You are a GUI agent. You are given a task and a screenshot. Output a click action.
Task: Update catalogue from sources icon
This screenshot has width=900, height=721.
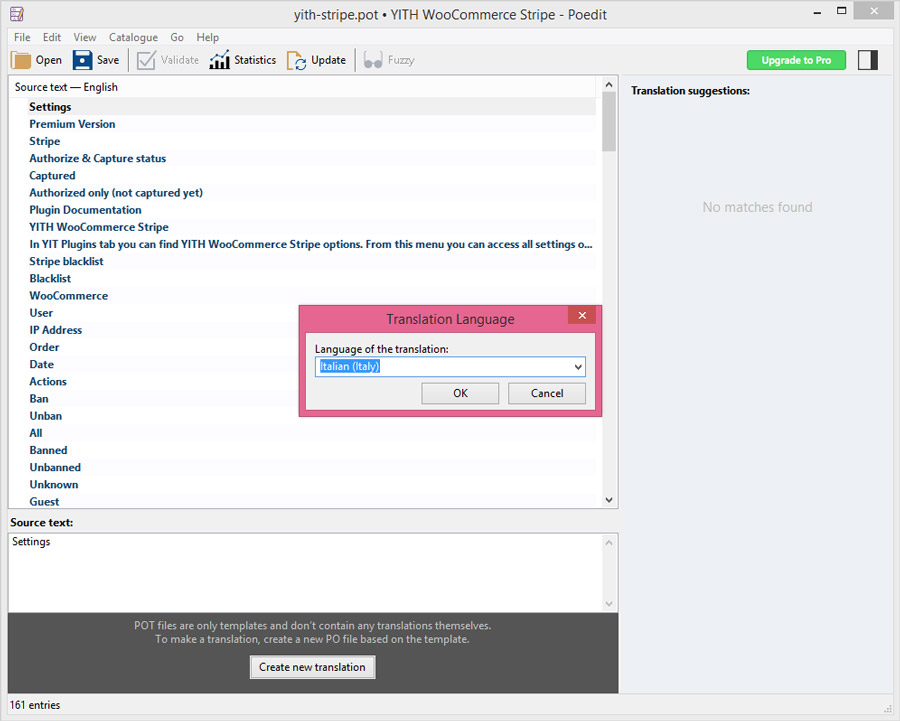[296, 60]
